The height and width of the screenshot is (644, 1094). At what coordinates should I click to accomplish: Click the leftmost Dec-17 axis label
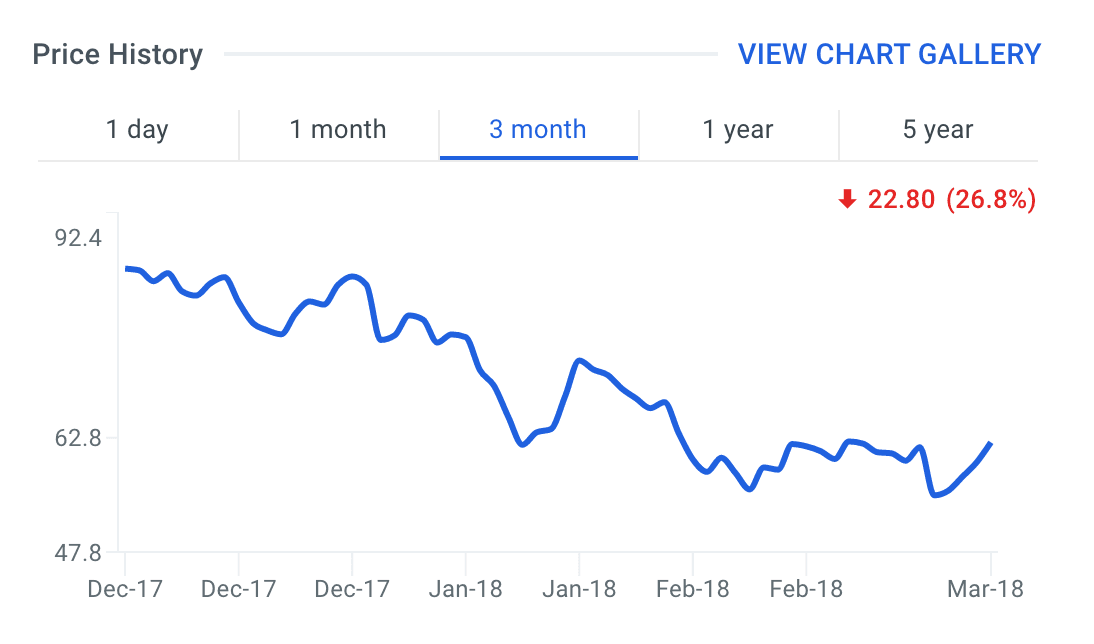pyautogui.click(x=125, y=588)
